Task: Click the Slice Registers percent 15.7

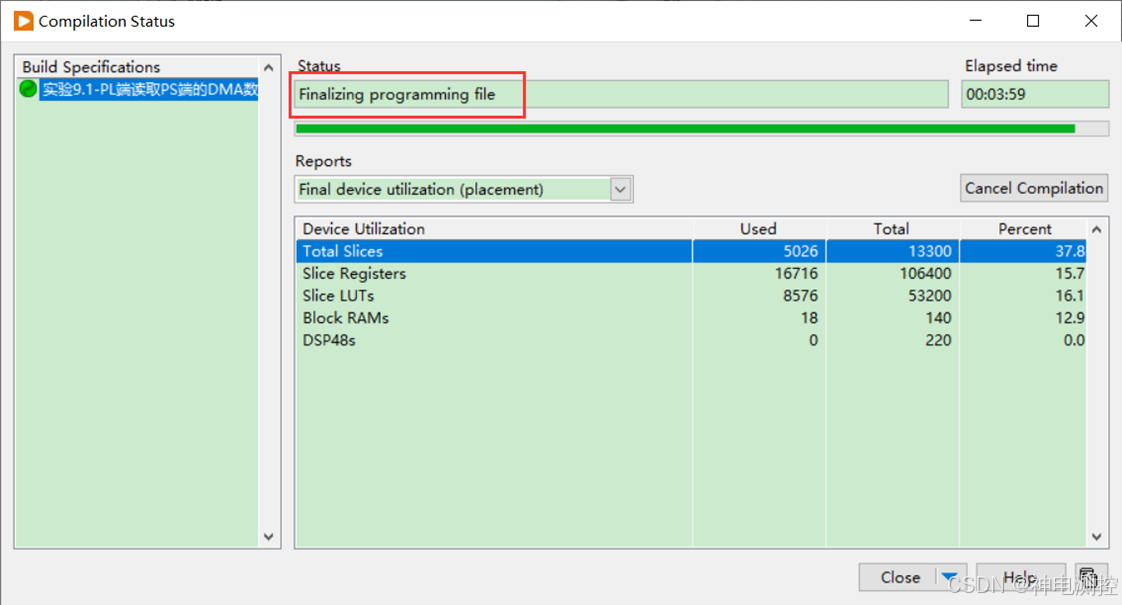Action: coord(1070,274)
